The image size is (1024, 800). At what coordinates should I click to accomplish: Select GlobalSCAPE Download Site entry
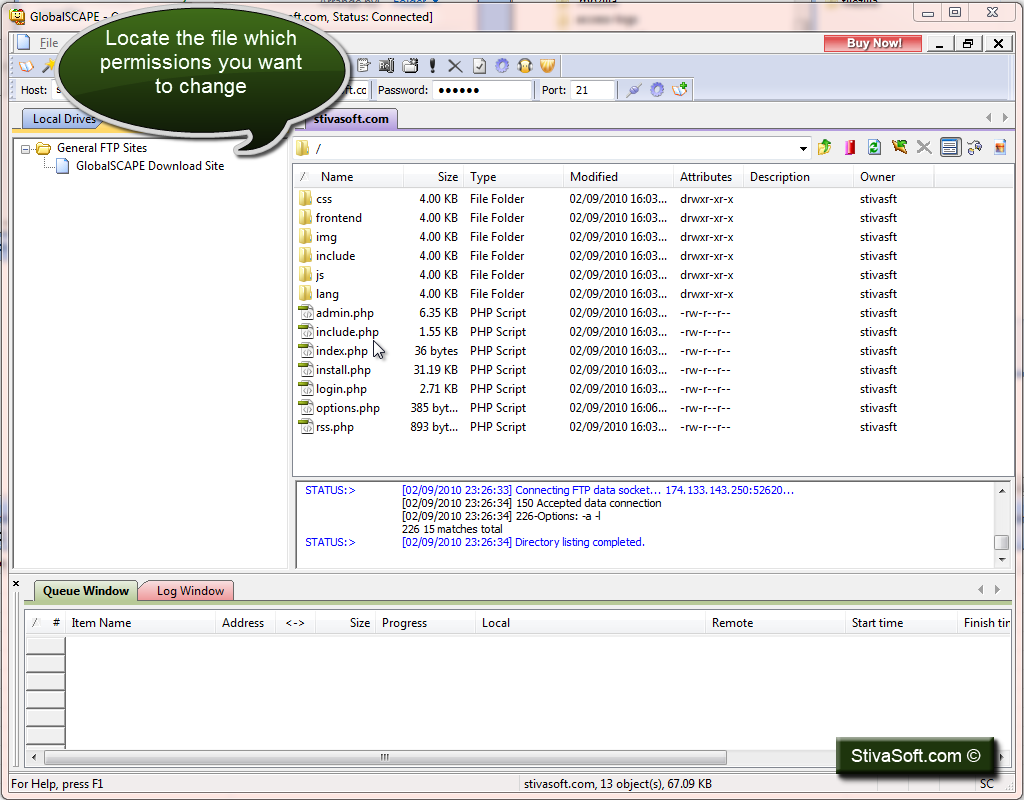[150, 166]
